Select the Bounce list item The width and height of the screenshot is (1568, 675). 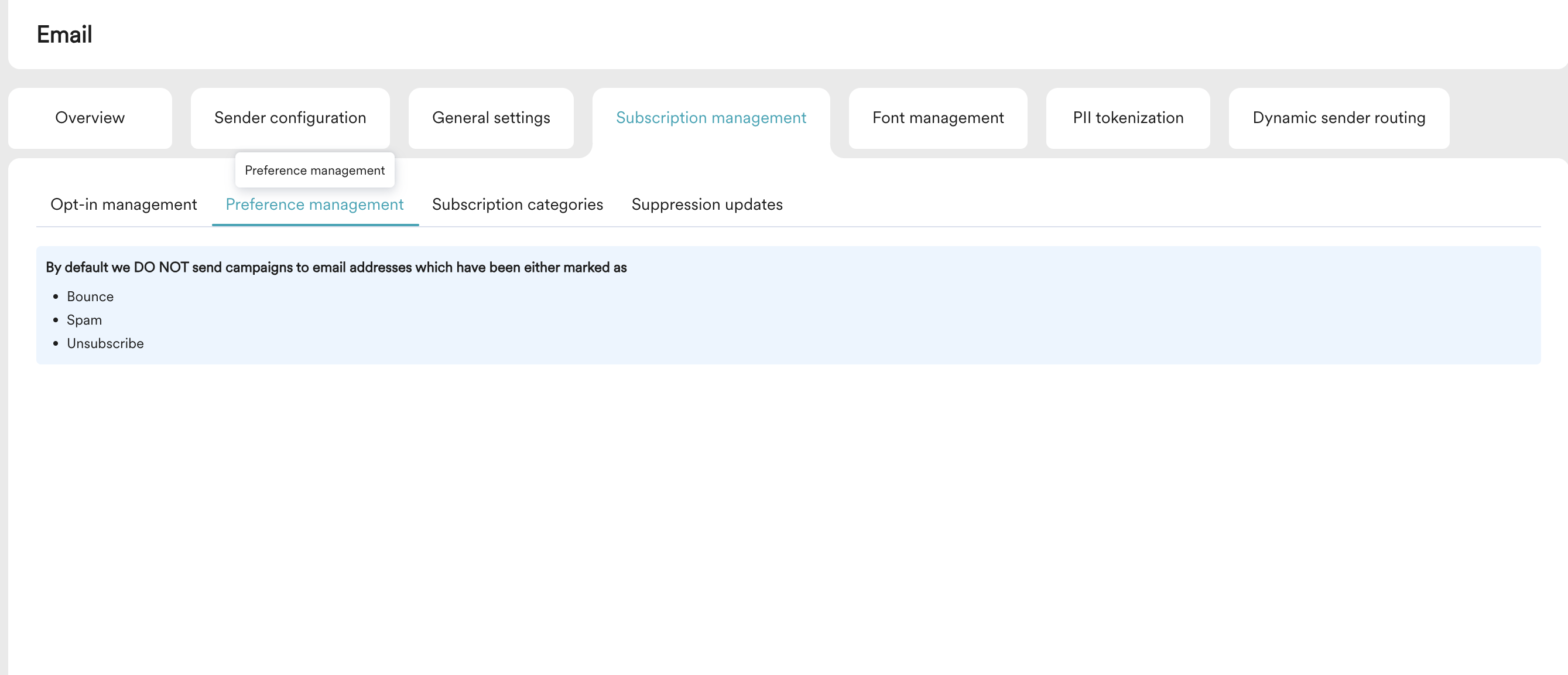coord(90,296)
